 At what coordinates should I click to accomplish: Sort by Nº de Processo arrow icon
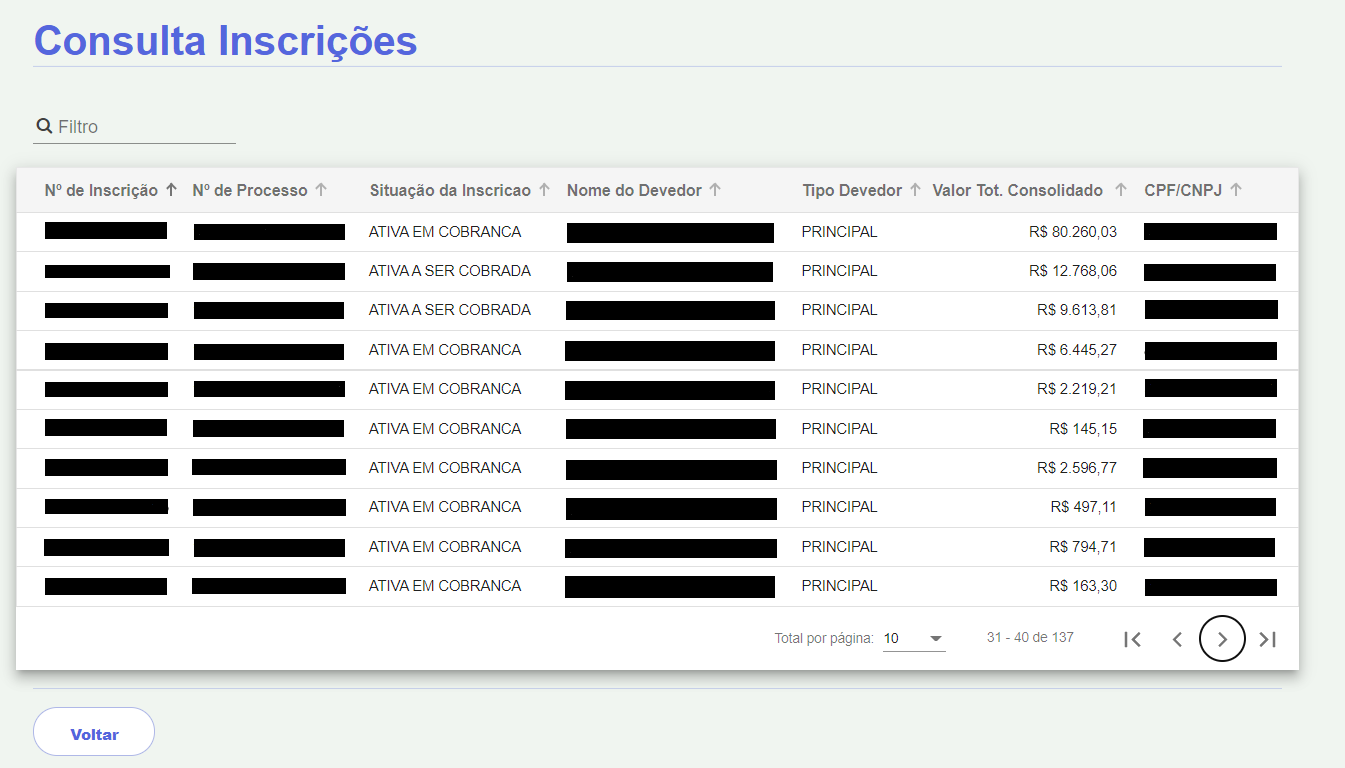pyautogui.click(x=321, y=190)
